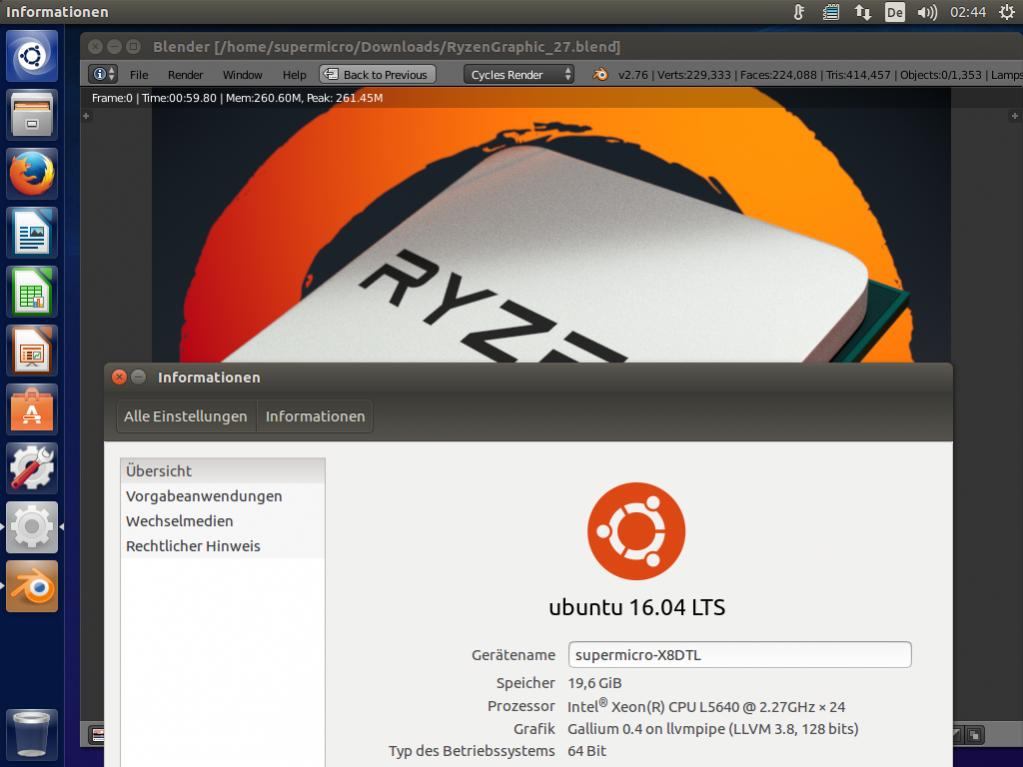Select Vorgabeanwendungen in the sidebar
The image size is (1023, 767).
[222, 496]
